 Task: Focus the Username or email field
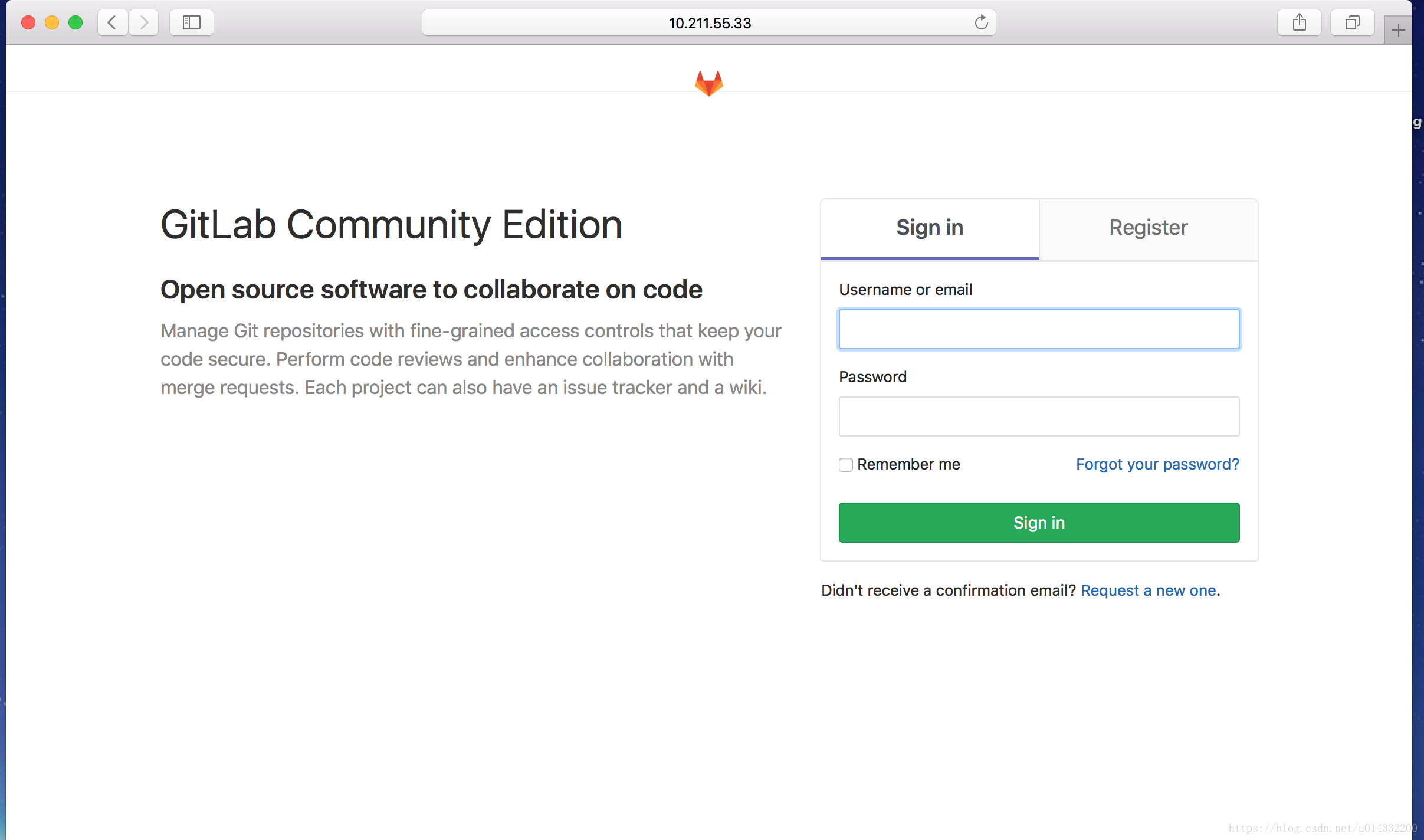pos(1039,329)
